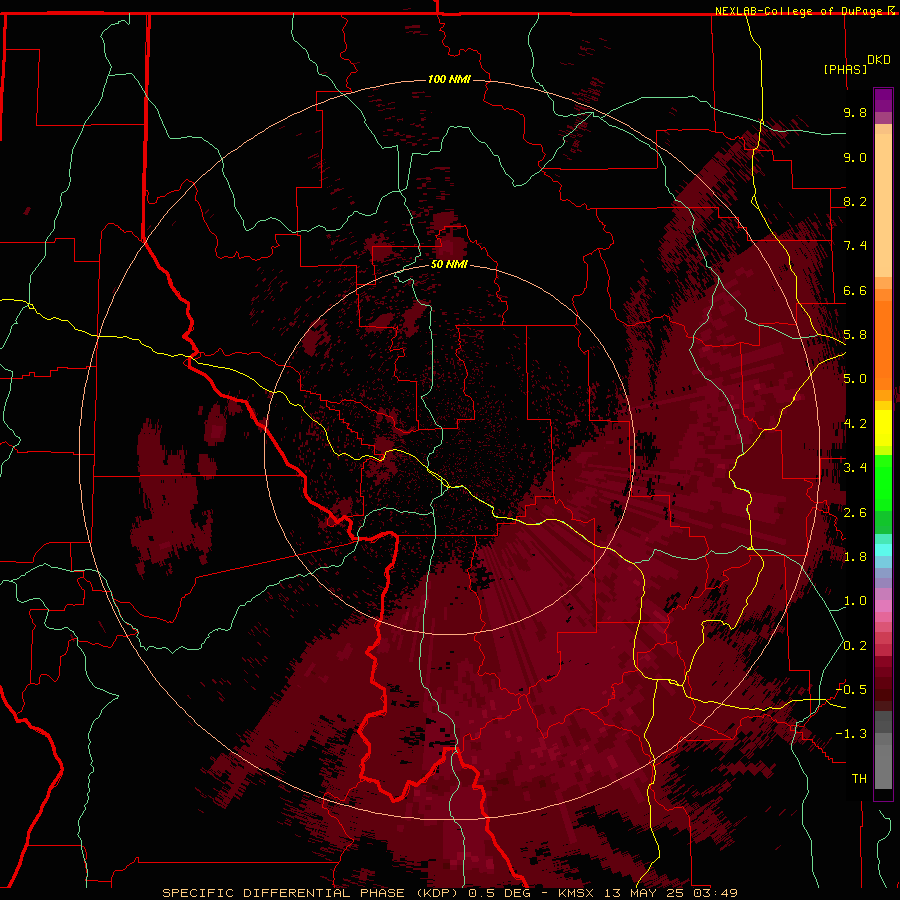Click the -0.5 scale value
The image size is (900, 900).
point(851,689)
